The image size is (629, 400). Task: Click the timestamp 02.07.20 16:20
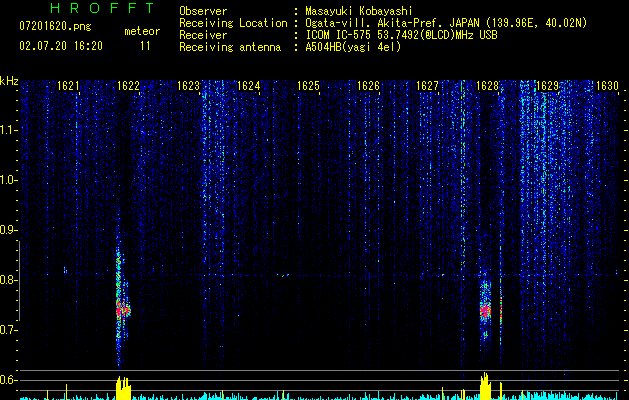pyautogui.click(x=61, y=46)
